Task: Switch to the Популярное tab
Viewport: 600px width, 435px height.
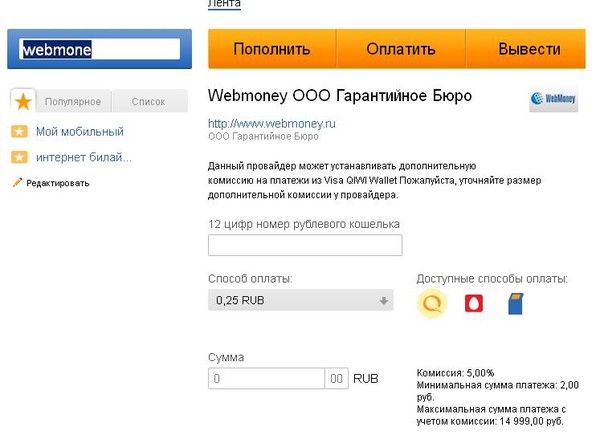Action: (x=73, y=102)
